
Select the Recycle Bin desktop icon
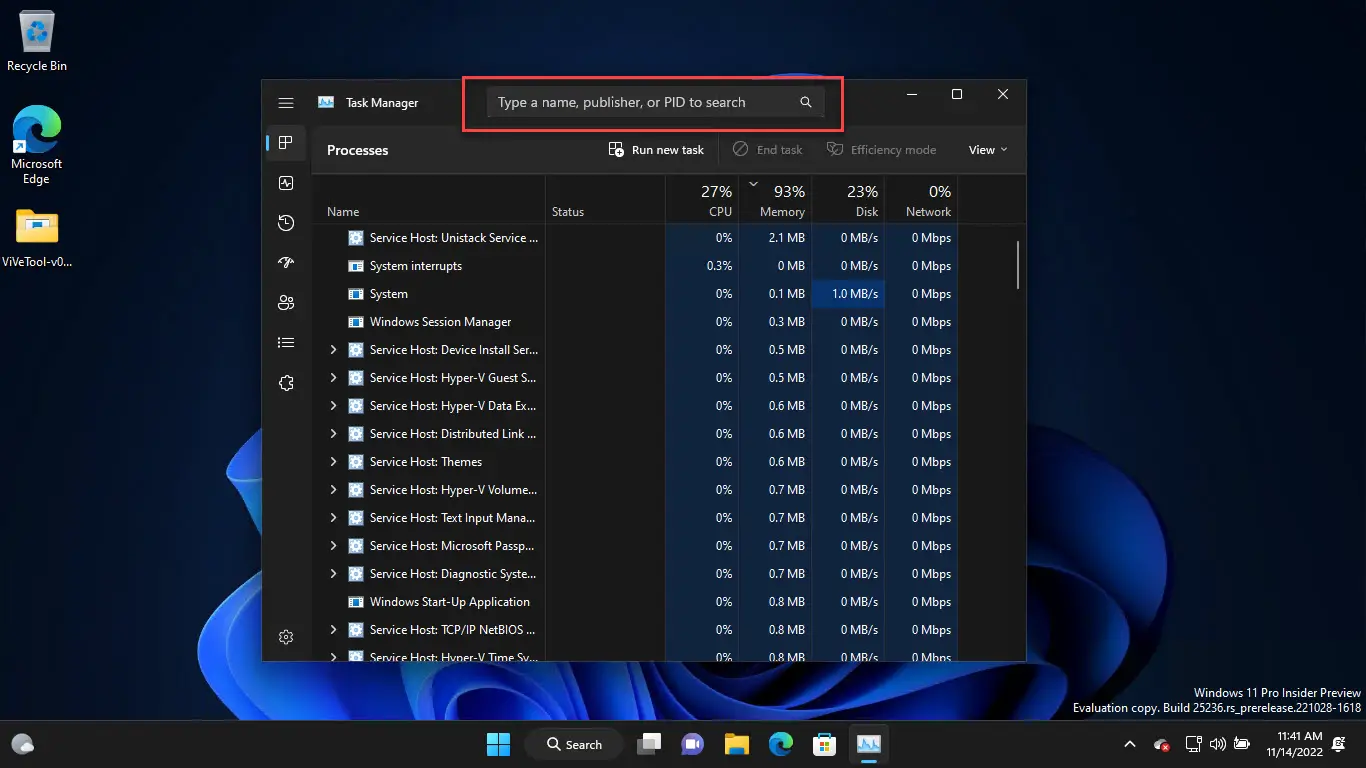coord(37,43)
